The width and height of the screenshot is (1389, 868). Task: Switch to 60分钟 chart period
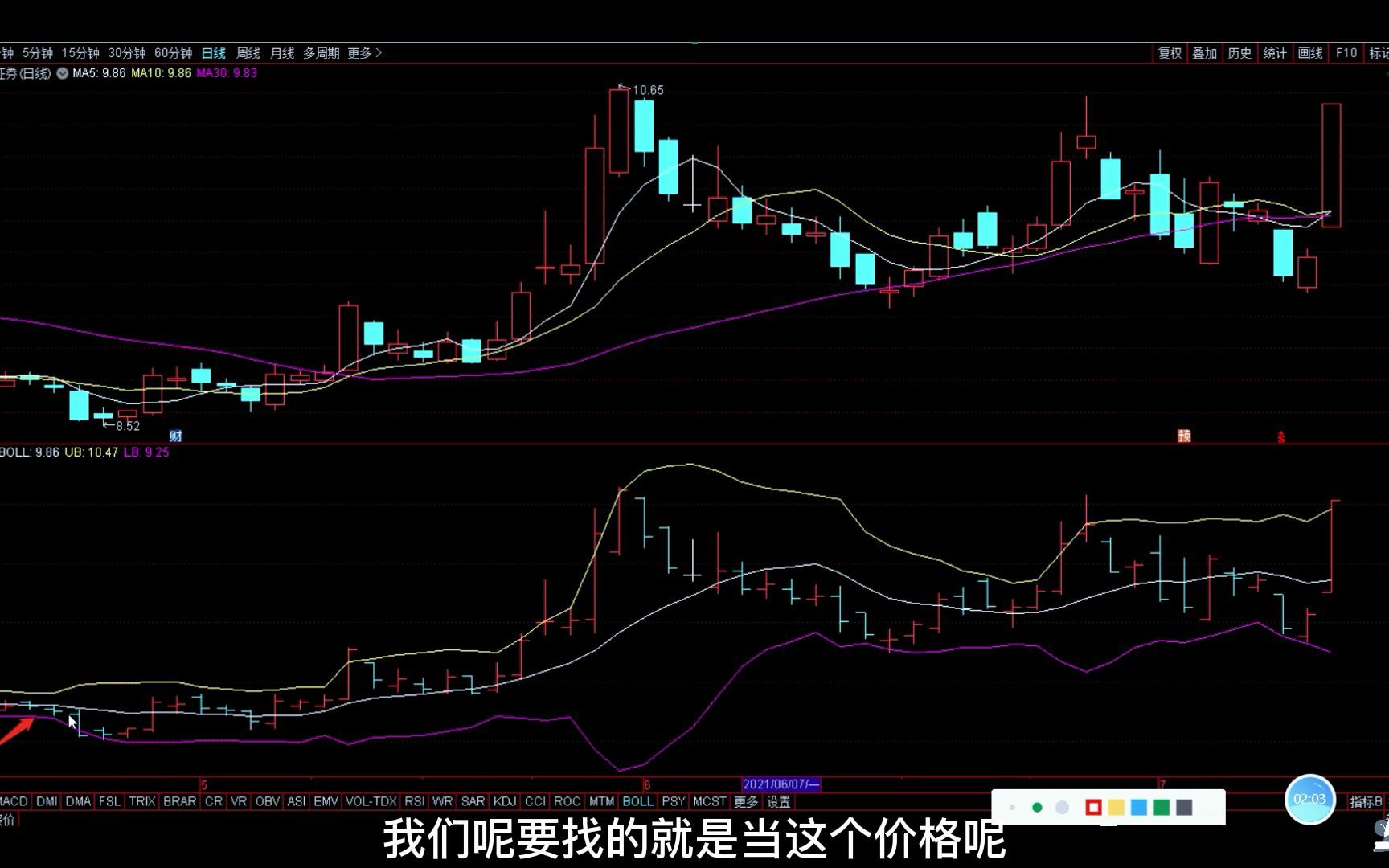point(173,53)
